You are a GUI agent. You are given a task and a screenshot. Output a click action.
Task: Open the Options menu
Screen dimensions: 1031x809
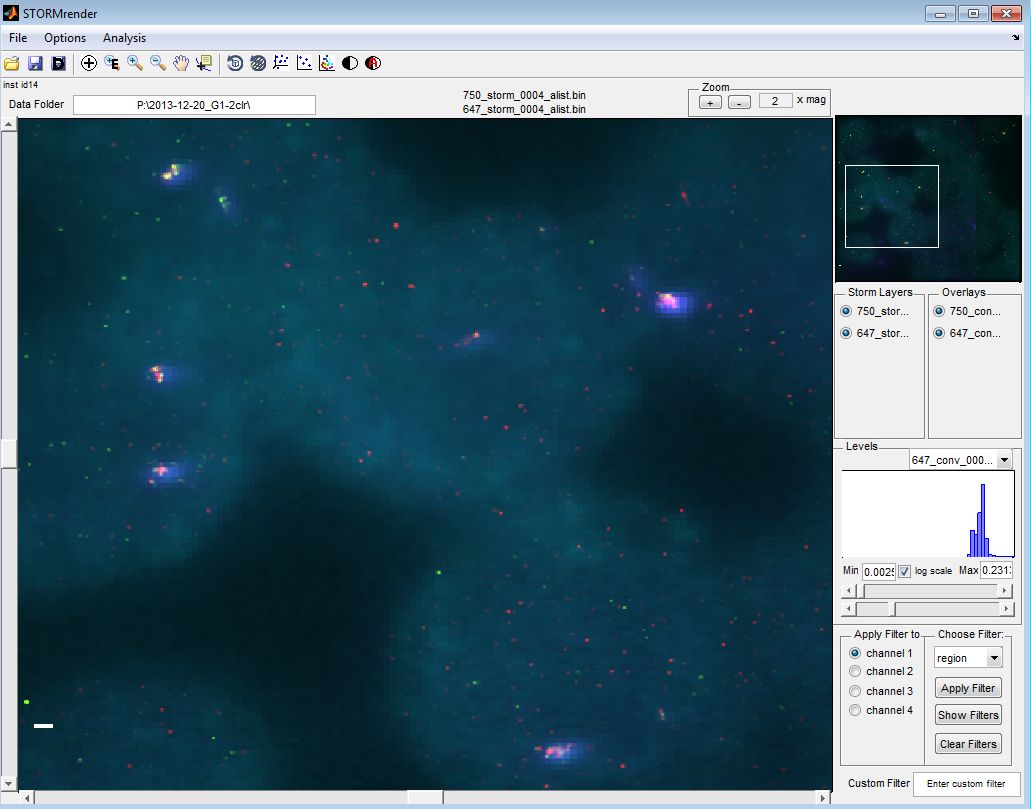(64, 38)
